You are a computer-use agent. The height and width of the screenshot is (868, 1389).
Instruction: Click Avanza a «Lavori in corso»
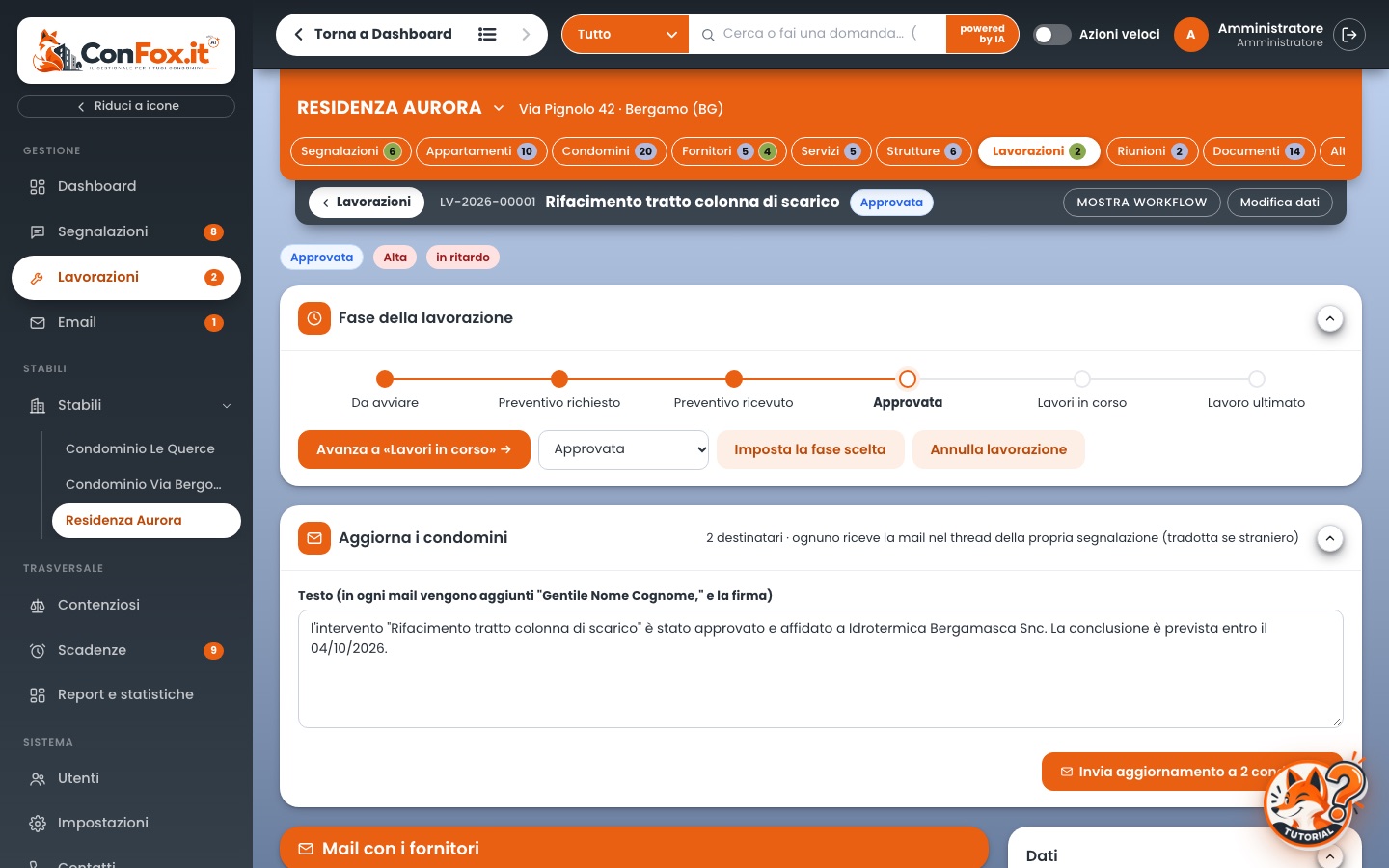coord(414,449)
